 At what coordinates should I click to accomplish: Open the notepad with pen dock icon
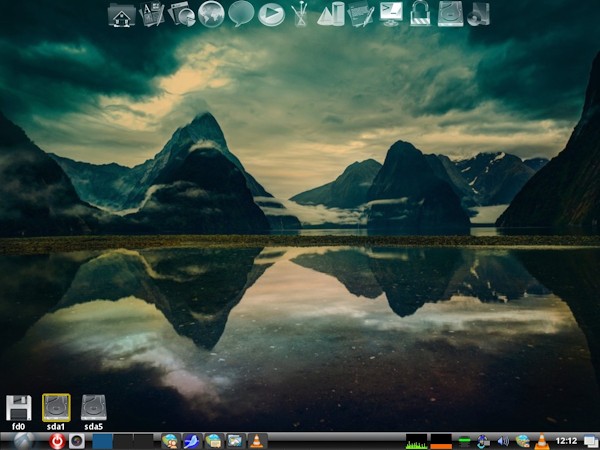pyautogui.click(x=361, y=15)
